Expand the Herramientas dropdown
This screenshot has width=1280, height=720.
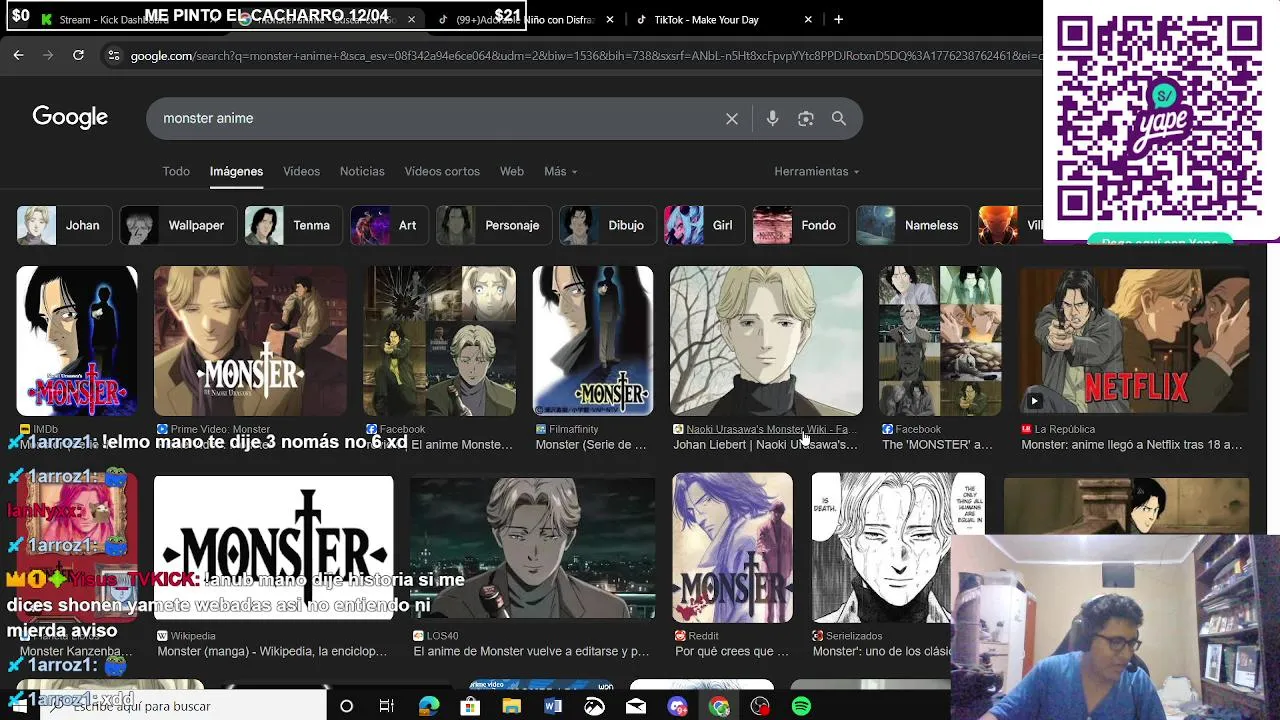coord(816,171)
